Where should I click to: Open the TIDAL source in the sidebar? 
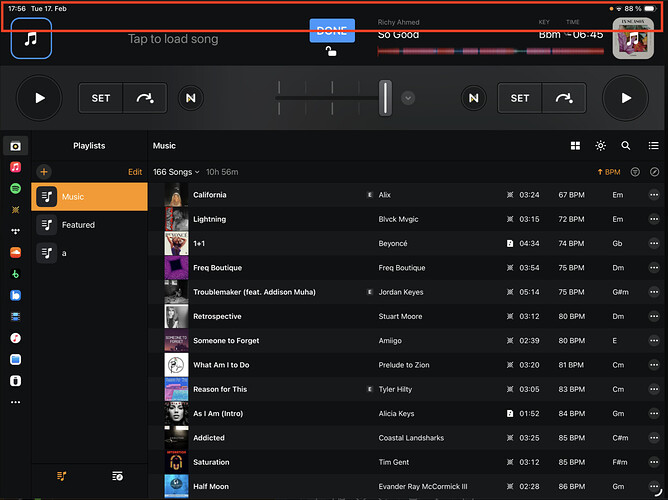[15, 230]
